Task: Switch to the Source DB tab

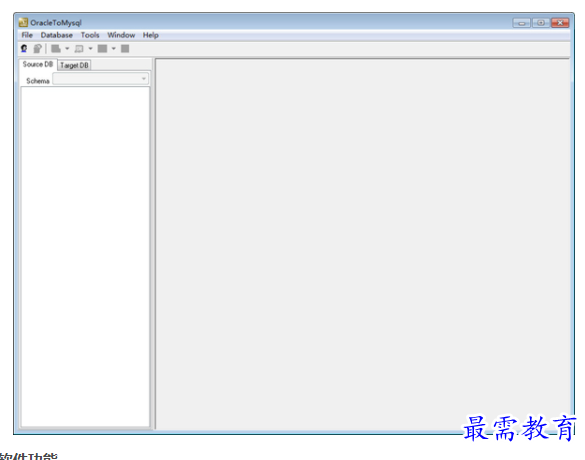Action: (38, 65)
